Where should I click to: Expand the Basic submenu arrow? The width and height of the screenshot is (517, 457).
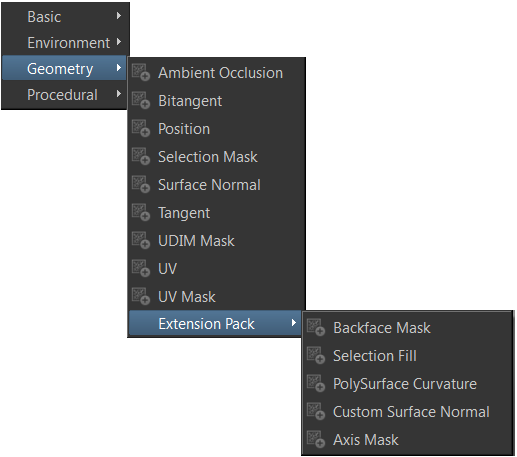(x=119, y=16)
